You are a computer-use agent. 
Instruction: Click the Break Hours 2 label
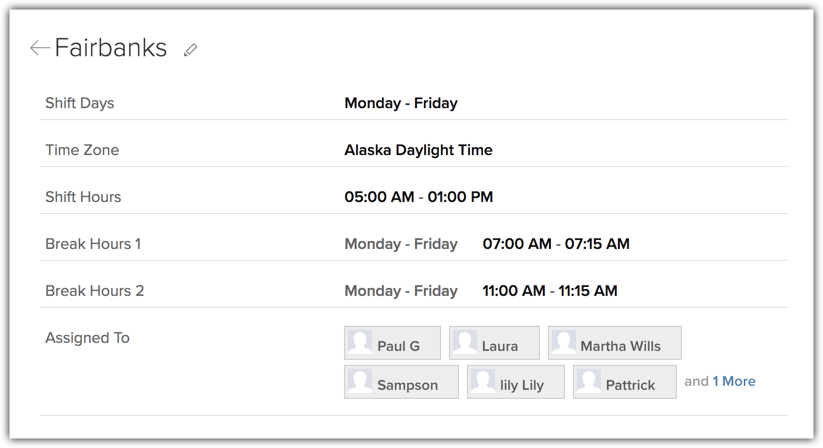pyautogui.click(x=94, y=291)
